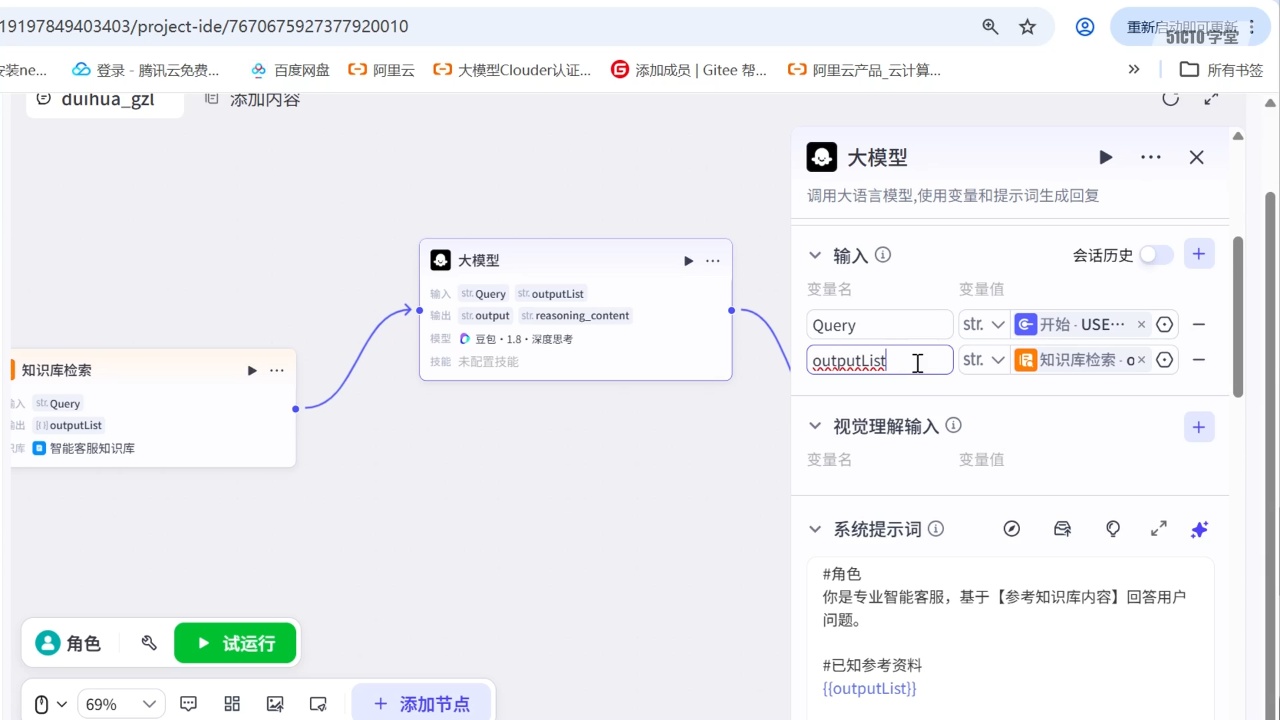Run 大模型 from the side panel header
1280x720 pixels.
(x=1105, y=157)
